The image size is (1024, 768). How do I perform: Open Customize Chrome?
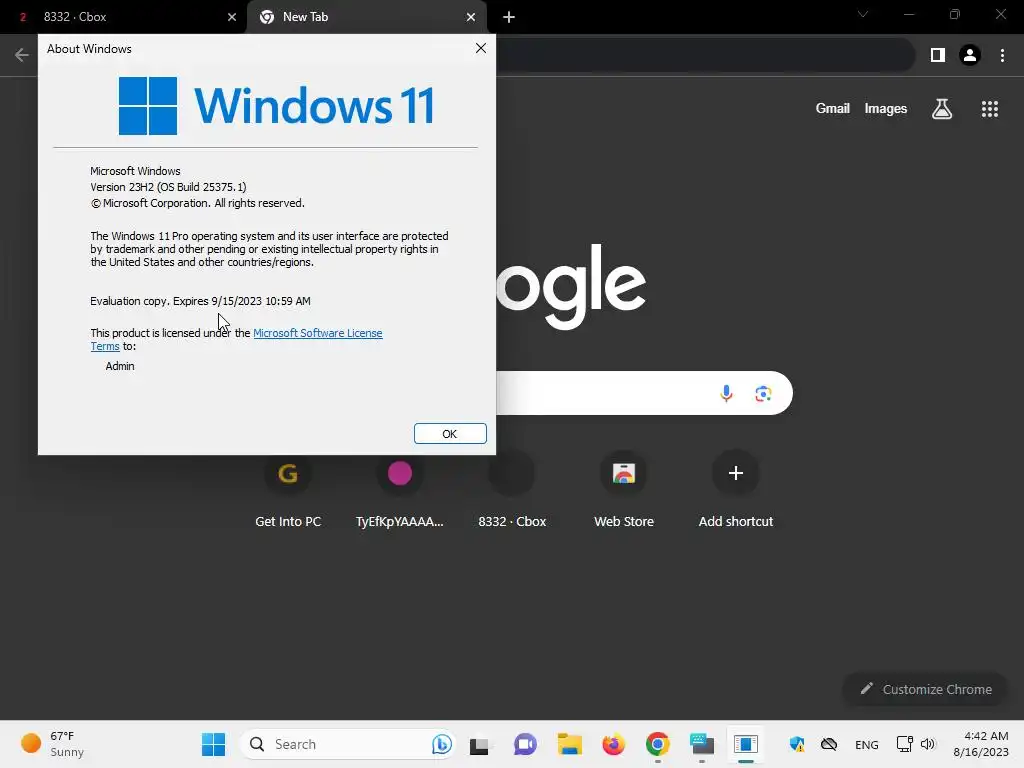point(925,689)
